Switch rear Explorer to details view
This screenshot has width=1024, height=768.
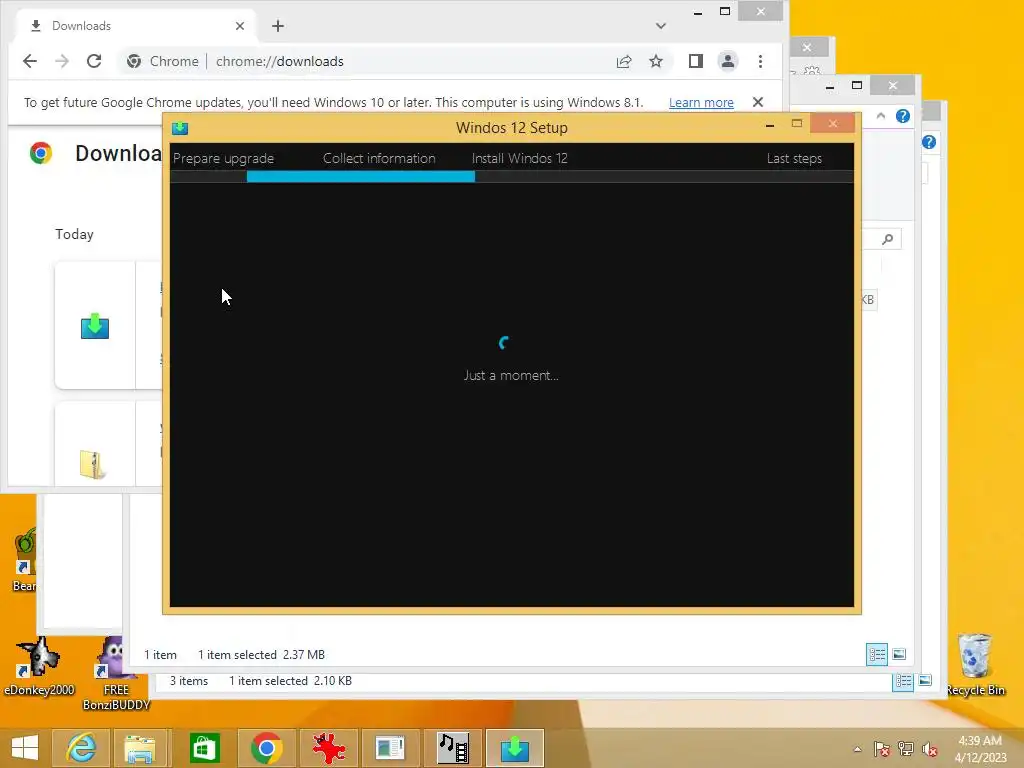coord(903,682)
